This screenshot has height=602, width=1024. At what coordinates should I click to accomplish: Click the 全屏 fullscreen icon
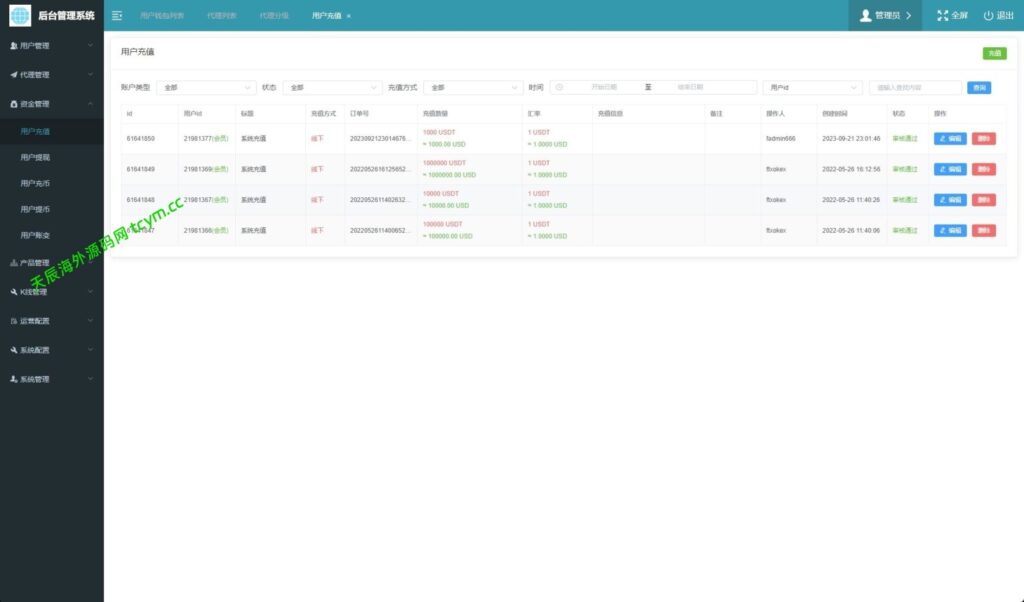(942, 16)
